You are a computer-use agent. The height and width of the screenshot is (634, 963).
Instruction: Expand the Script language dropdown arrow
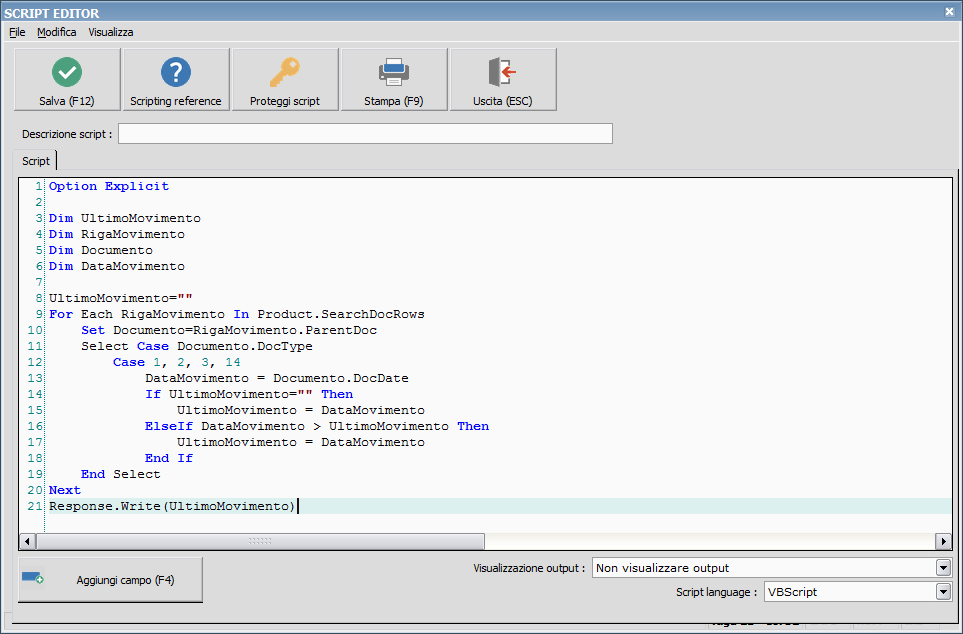click(943, 592)
